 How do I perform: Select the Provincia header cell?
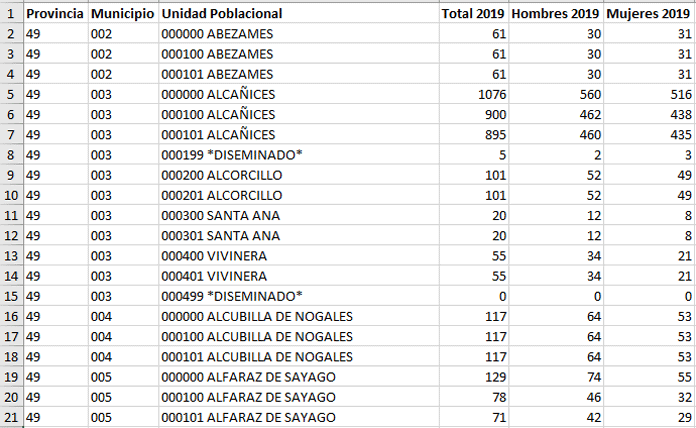56,13
